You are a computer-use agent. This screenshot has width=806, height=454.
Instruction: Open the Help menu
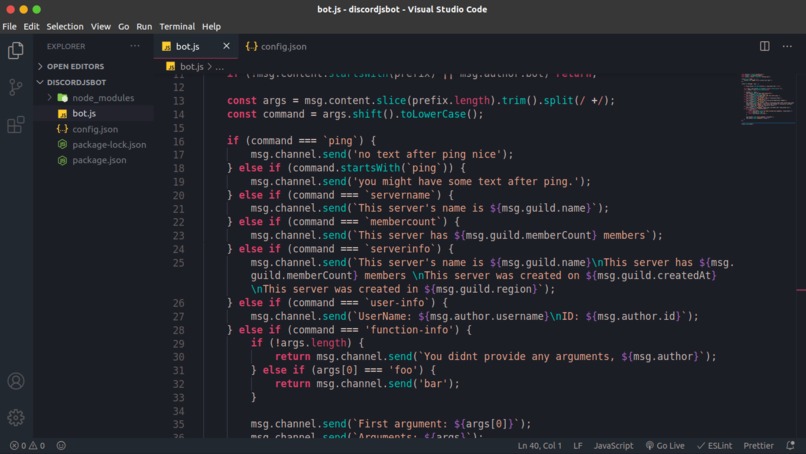(211, 26)
